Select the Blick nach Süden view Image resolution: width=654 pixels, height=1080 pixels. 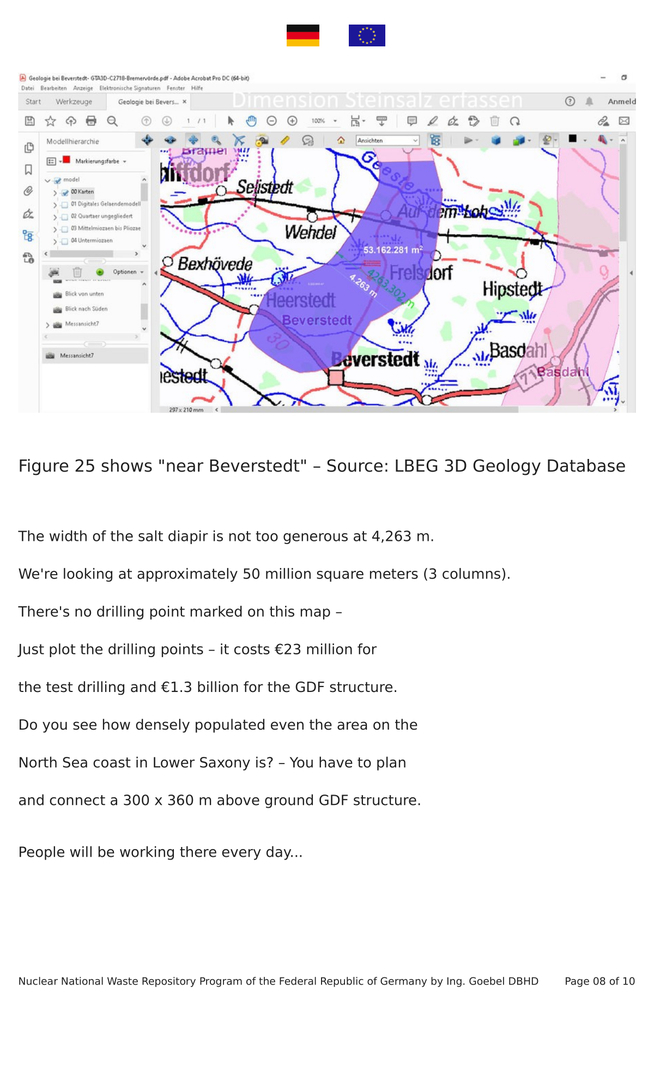click(x=86, y=309)
